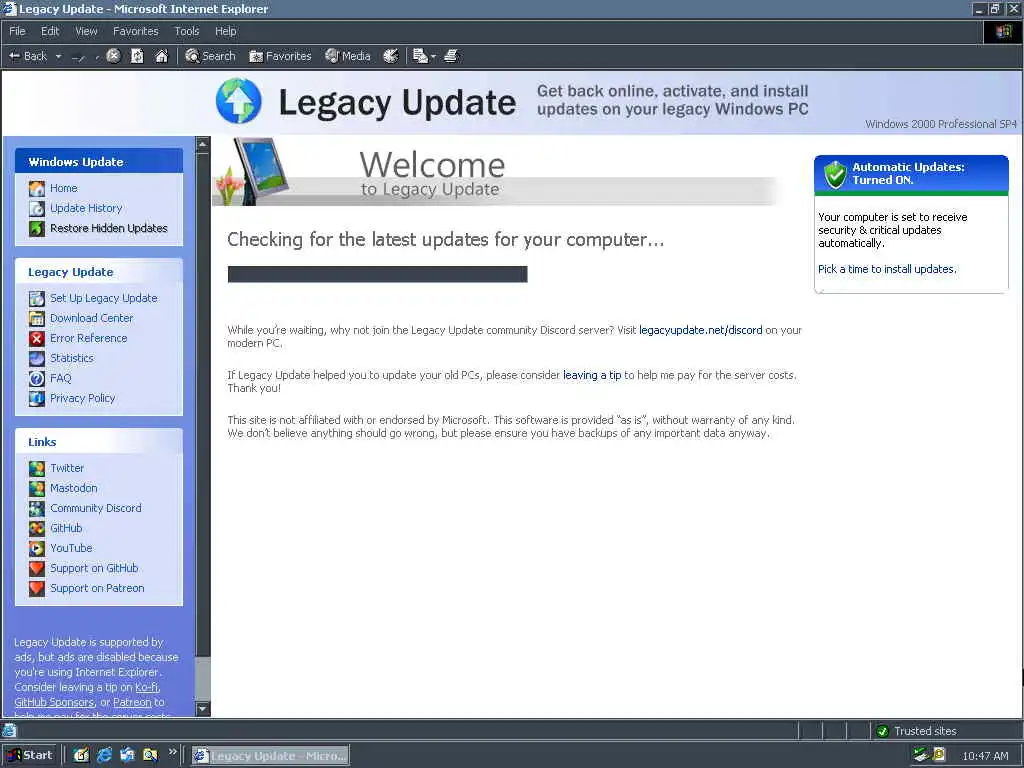Screen dimensions: 1024x768
Task: Click the Mastodon link icon
Action: coord(37,488)
